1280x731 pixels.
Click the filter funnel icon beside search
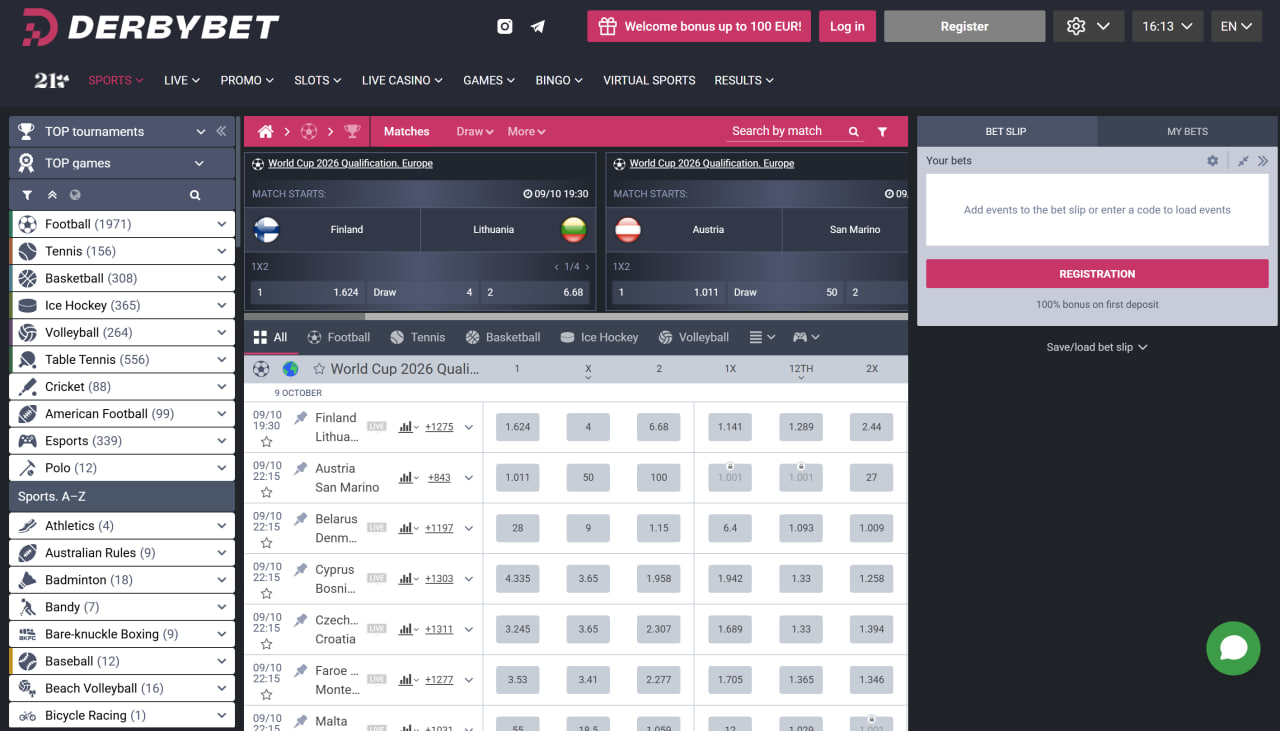(x=882, y=131)
